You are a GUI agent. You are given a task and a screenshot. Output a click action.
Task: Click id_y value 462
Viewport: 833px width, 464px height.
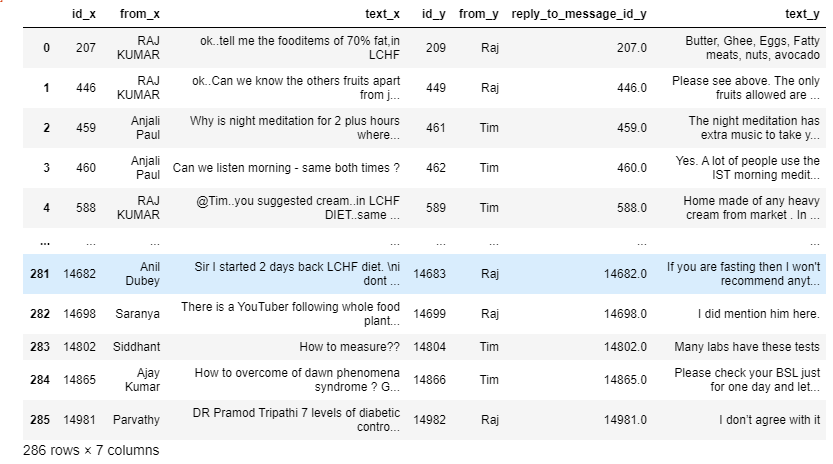[436, 167]
